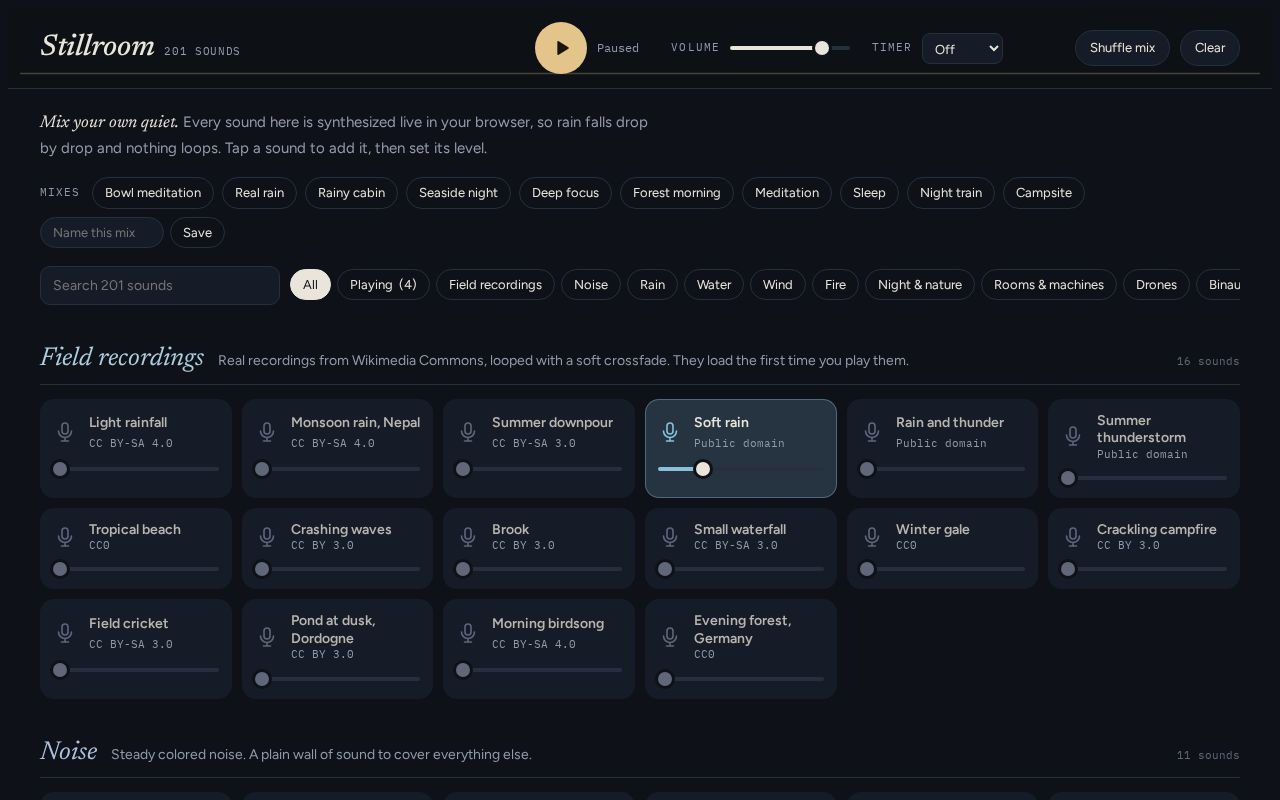
Task: Click the Search 201 sounds field
Action: click(x=160, y=285)
